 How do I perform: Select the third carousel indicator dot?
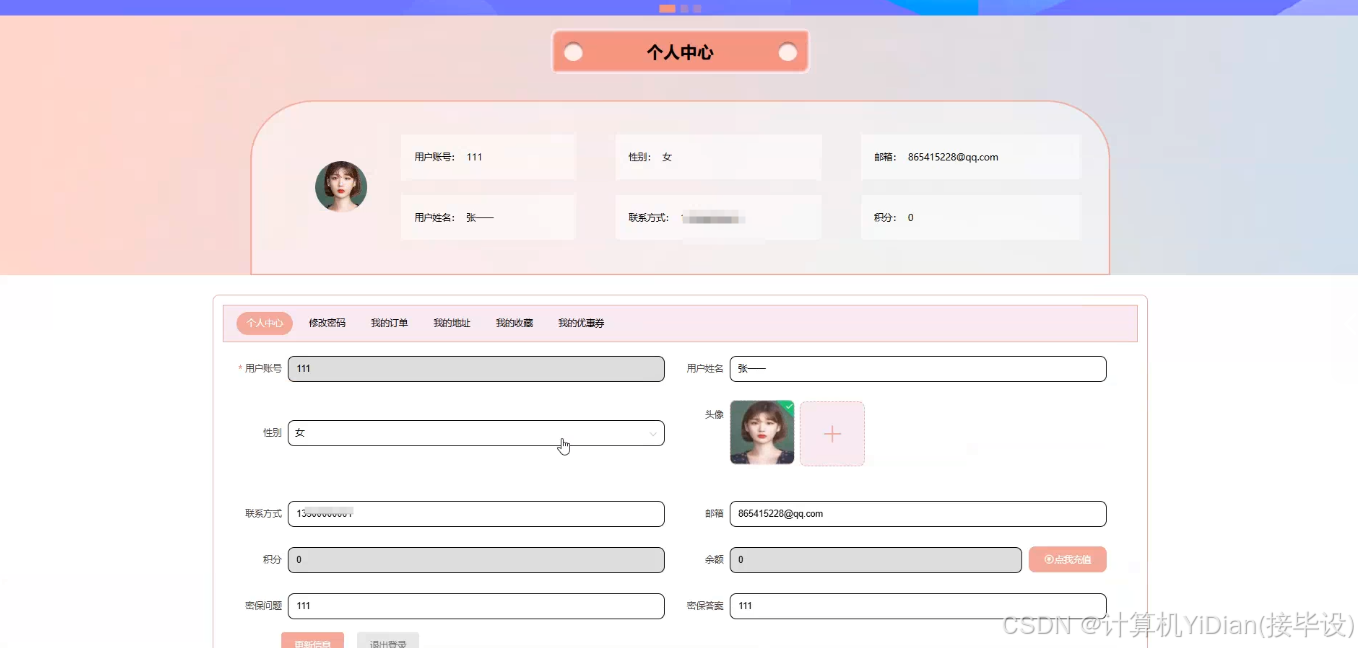pyautogui.click(x=697, y=8)
